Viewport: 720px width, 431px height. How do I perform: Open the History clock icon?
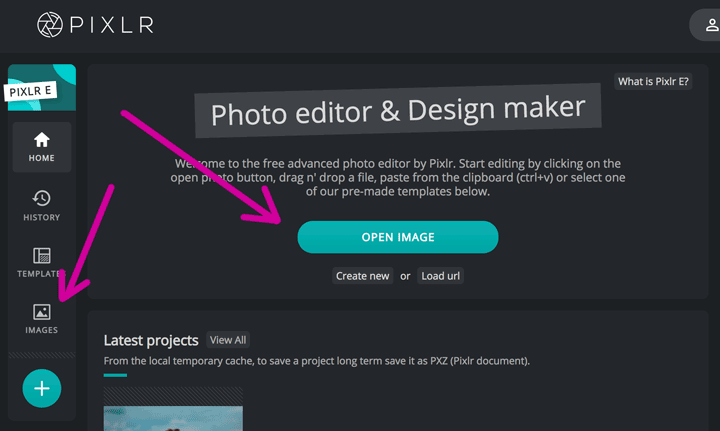41,198
